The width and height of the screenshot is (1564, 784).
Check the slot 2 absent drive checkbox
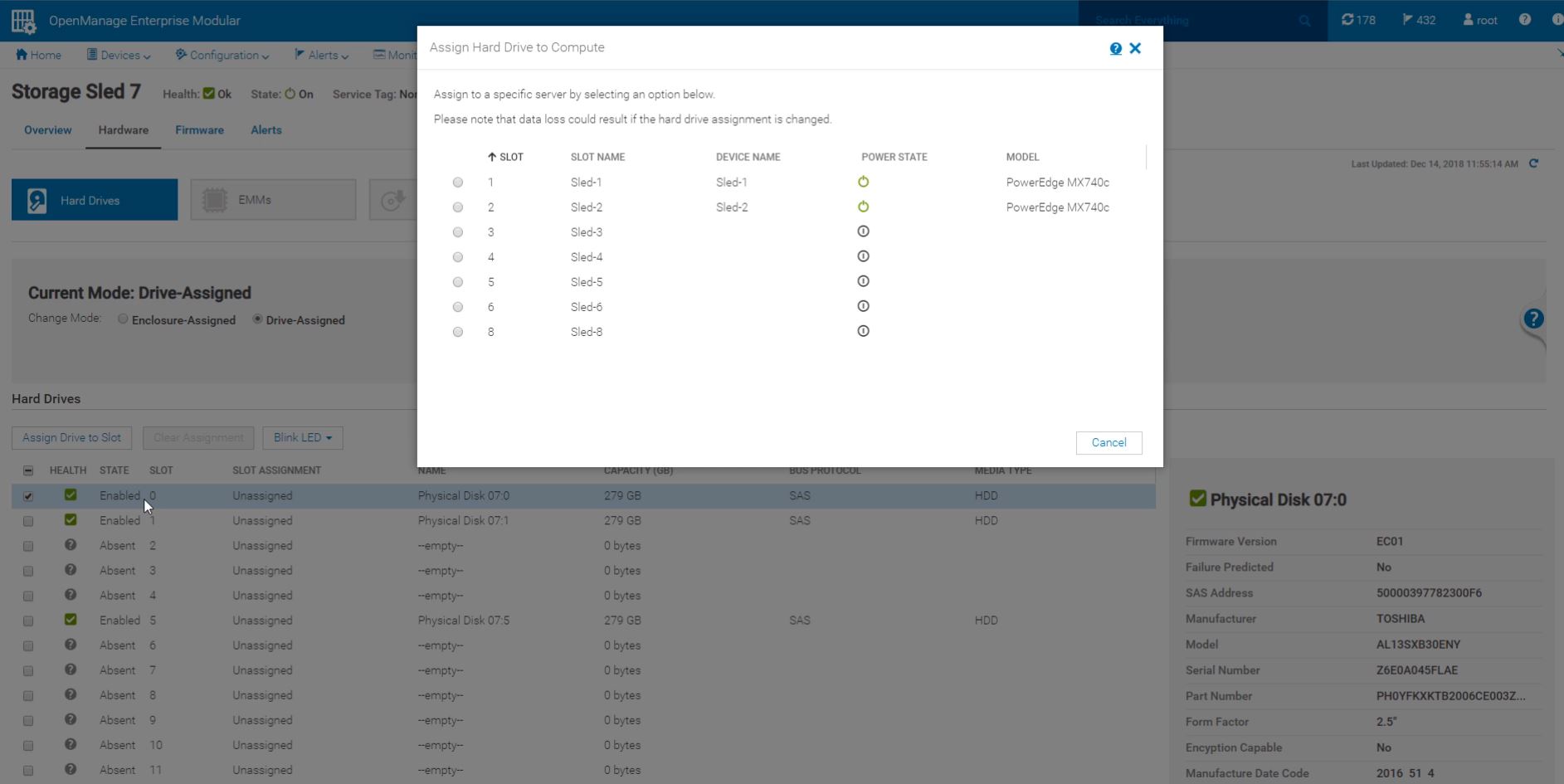tap(28, 546)
